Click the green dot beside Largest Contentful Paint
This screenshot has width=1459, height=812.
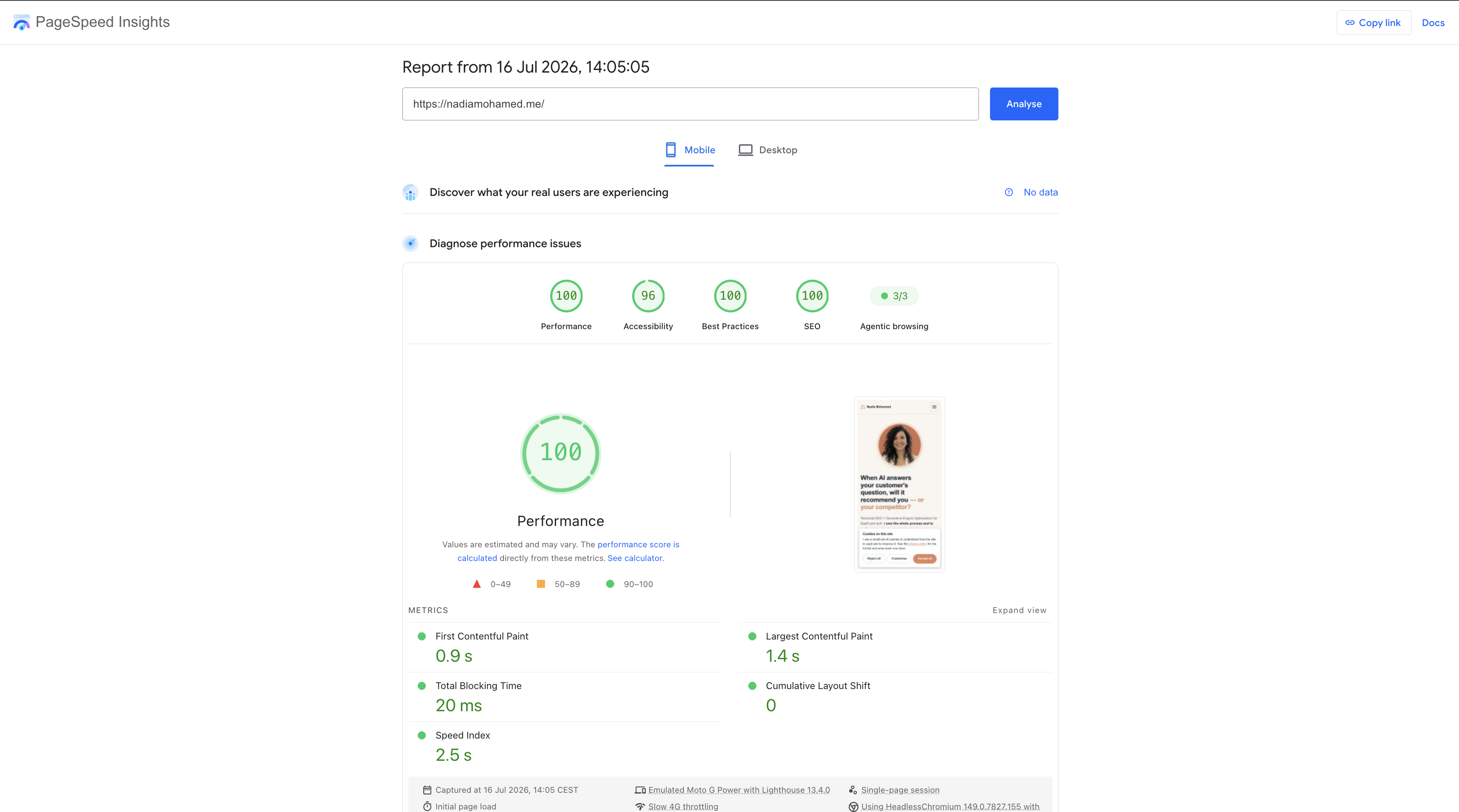tap(752, 637)
